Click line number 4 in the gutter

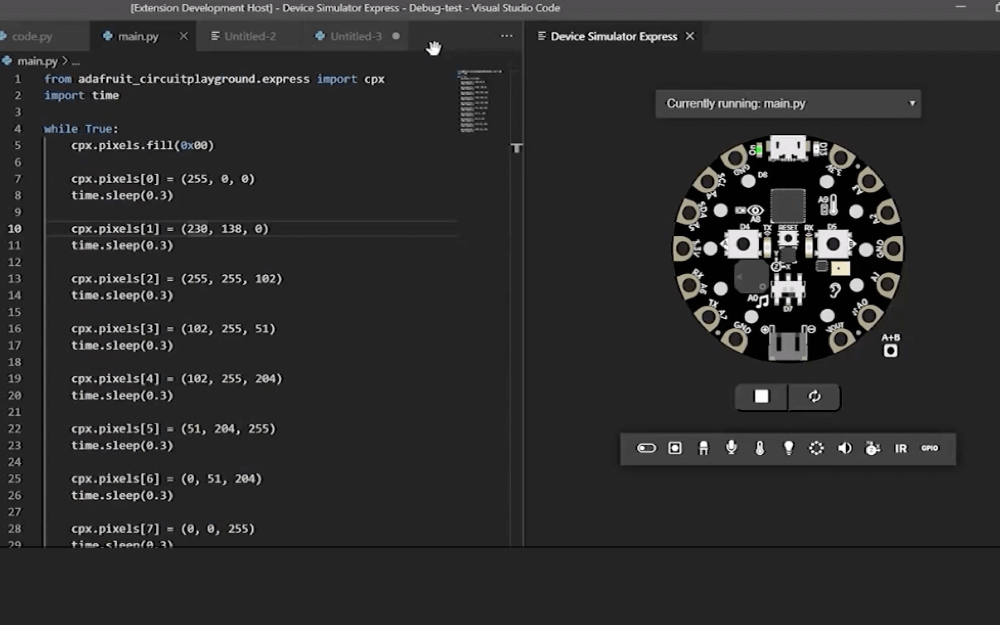click(17, 129)
